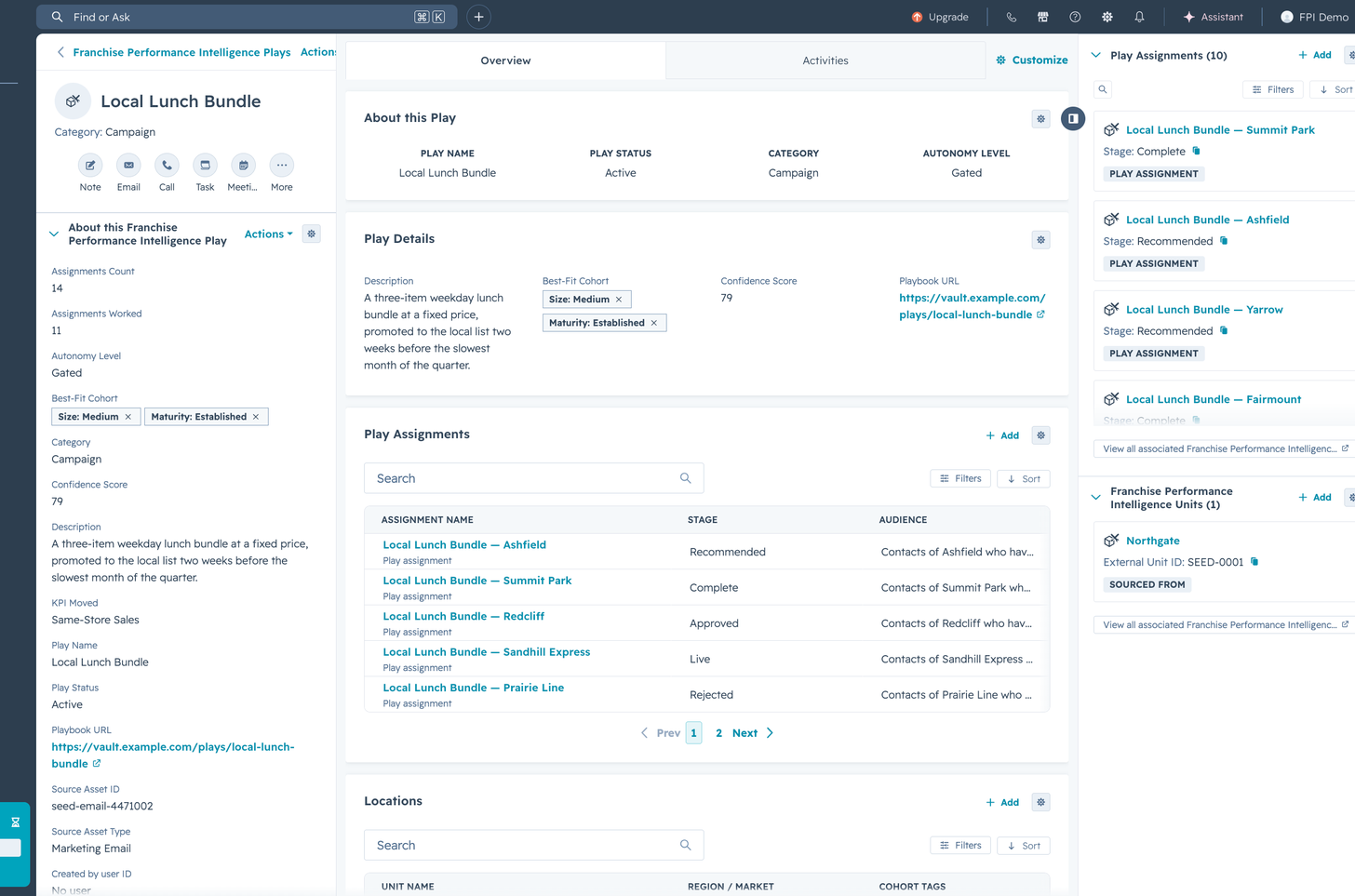1355x896 pixels.
Task: Switch to the Activities tab
Action: pos(825,60)
